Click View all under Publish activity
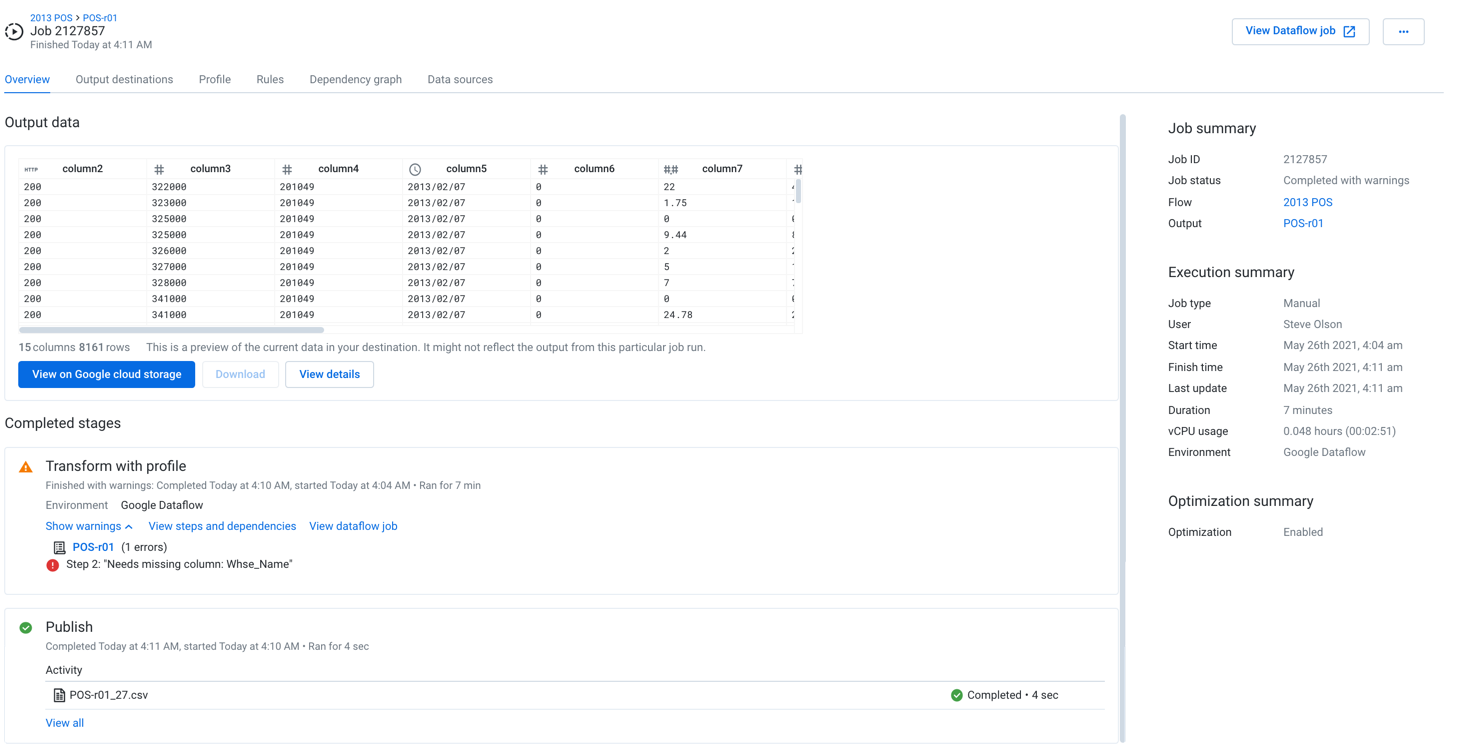 [64, 723]
